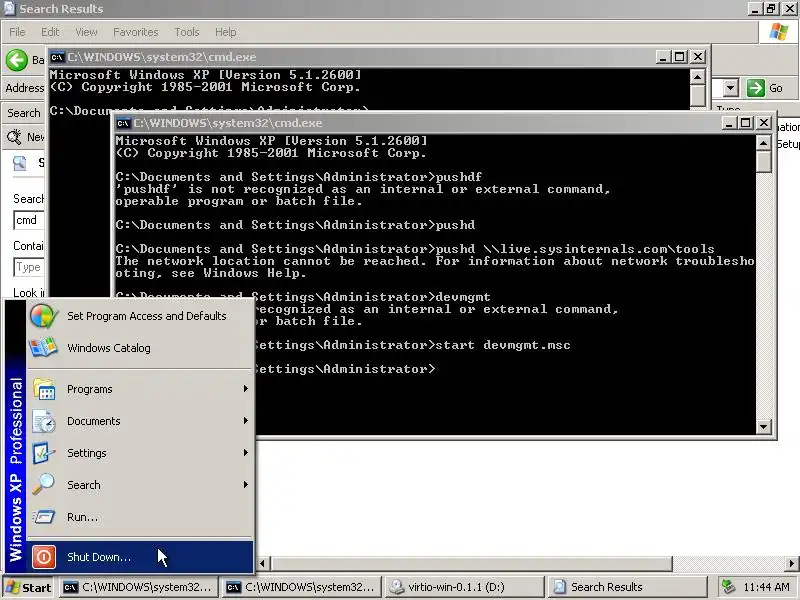Viewport: 800px width, 600px height.
Task: Click the 'start devmgmt.msc' command line text
Action: 502,345
